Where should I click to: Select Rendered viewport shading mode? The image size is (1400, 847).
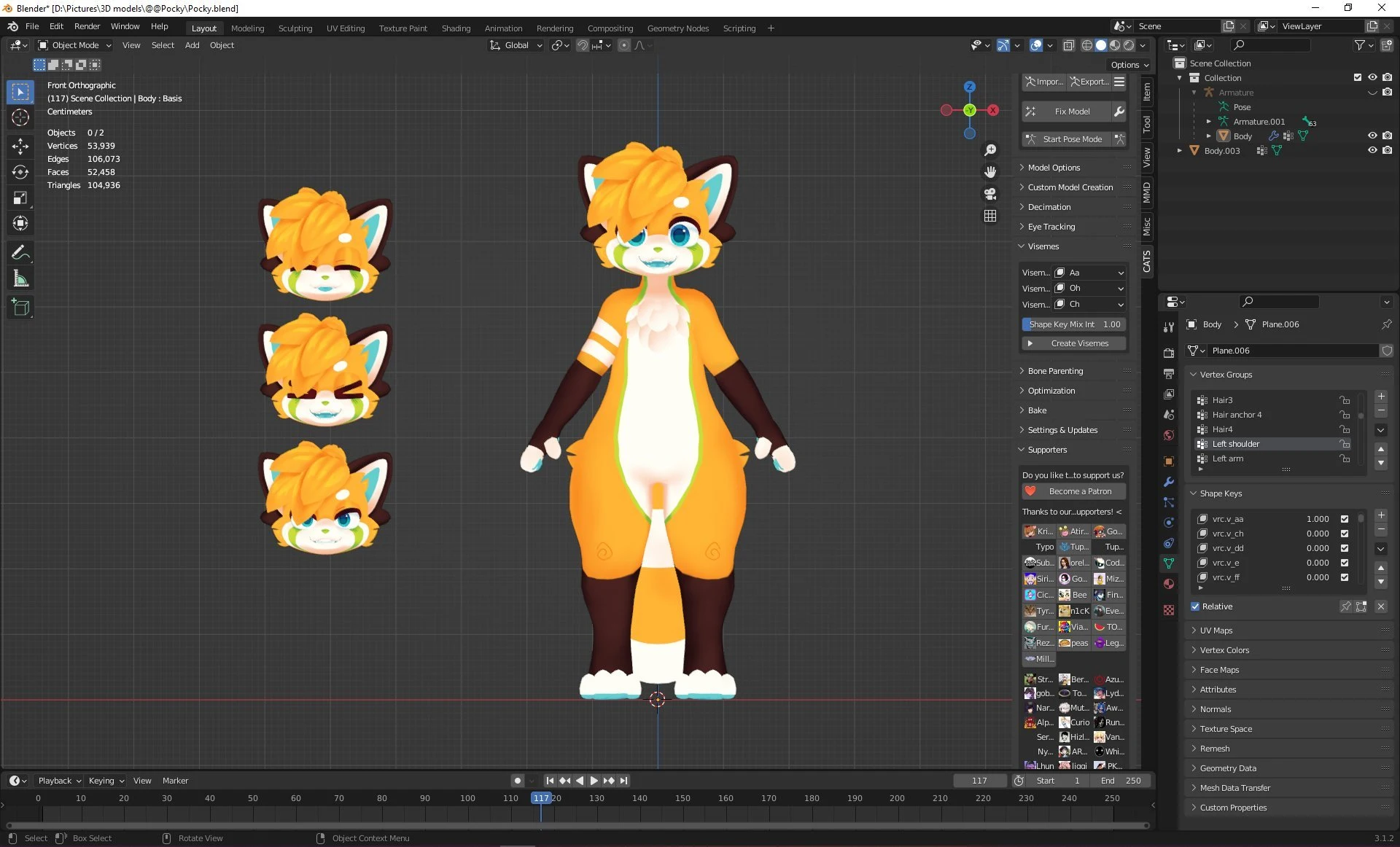pos(1129,45)
